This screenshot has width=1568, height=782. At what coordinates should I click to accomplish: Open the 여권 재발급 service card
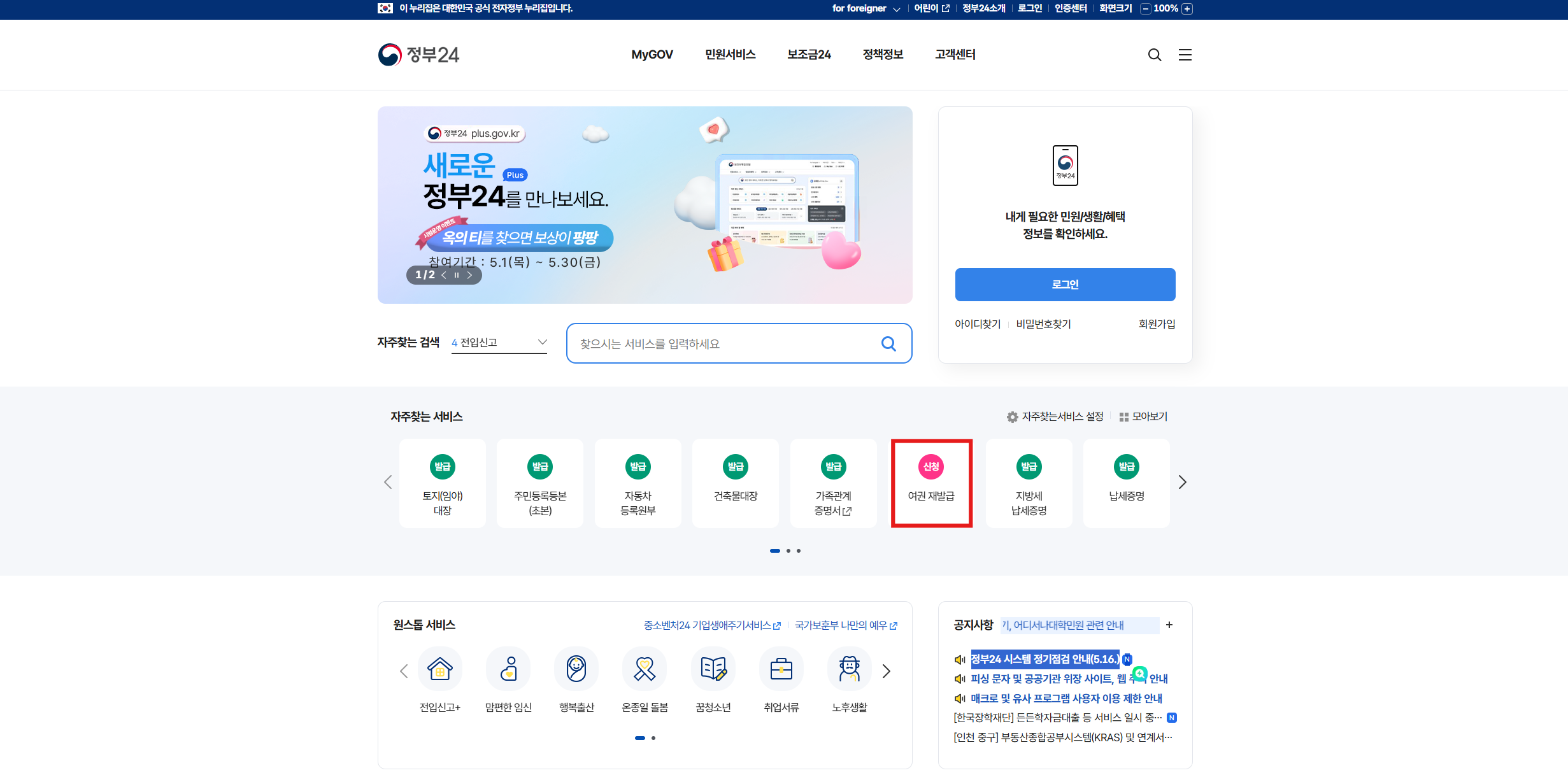tap(931, 483)
